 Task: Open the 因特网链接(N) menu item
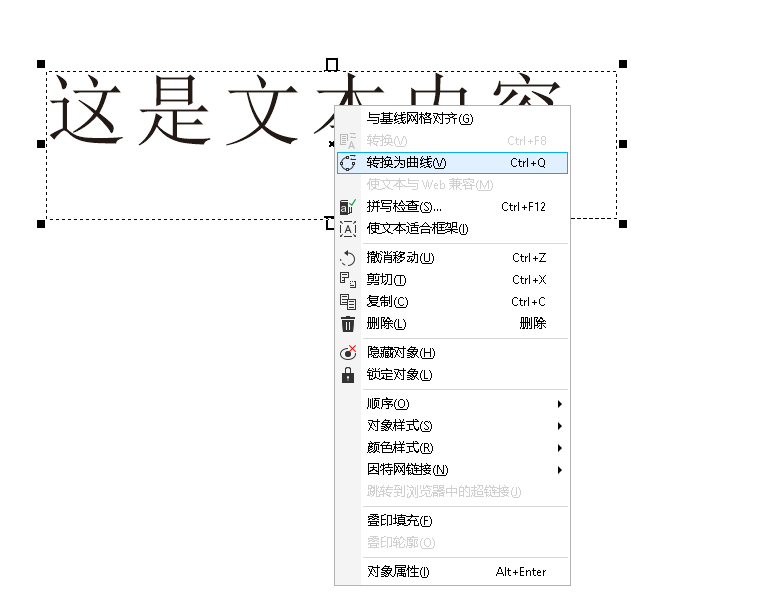(x=452, y=470)
